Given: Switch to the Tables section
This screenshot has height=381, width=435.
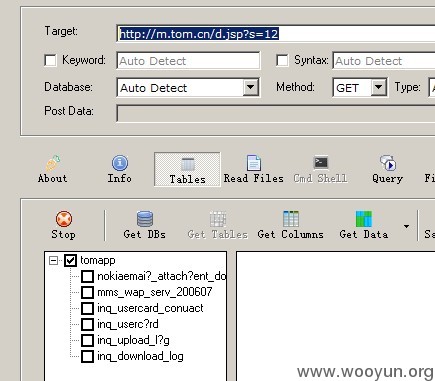Looking at the screenshot, I should pyautogui.click(x=187, y=169).
